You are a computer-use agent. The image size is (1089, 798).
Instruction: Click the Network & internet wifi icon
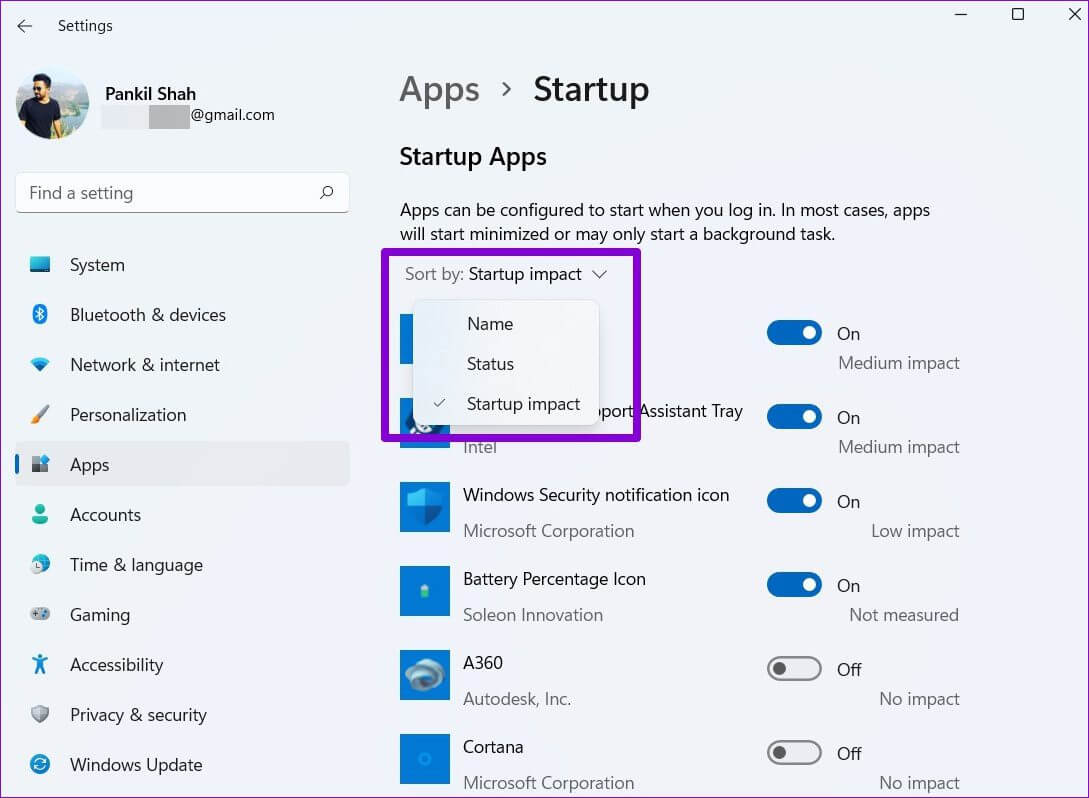pos(40,365)
